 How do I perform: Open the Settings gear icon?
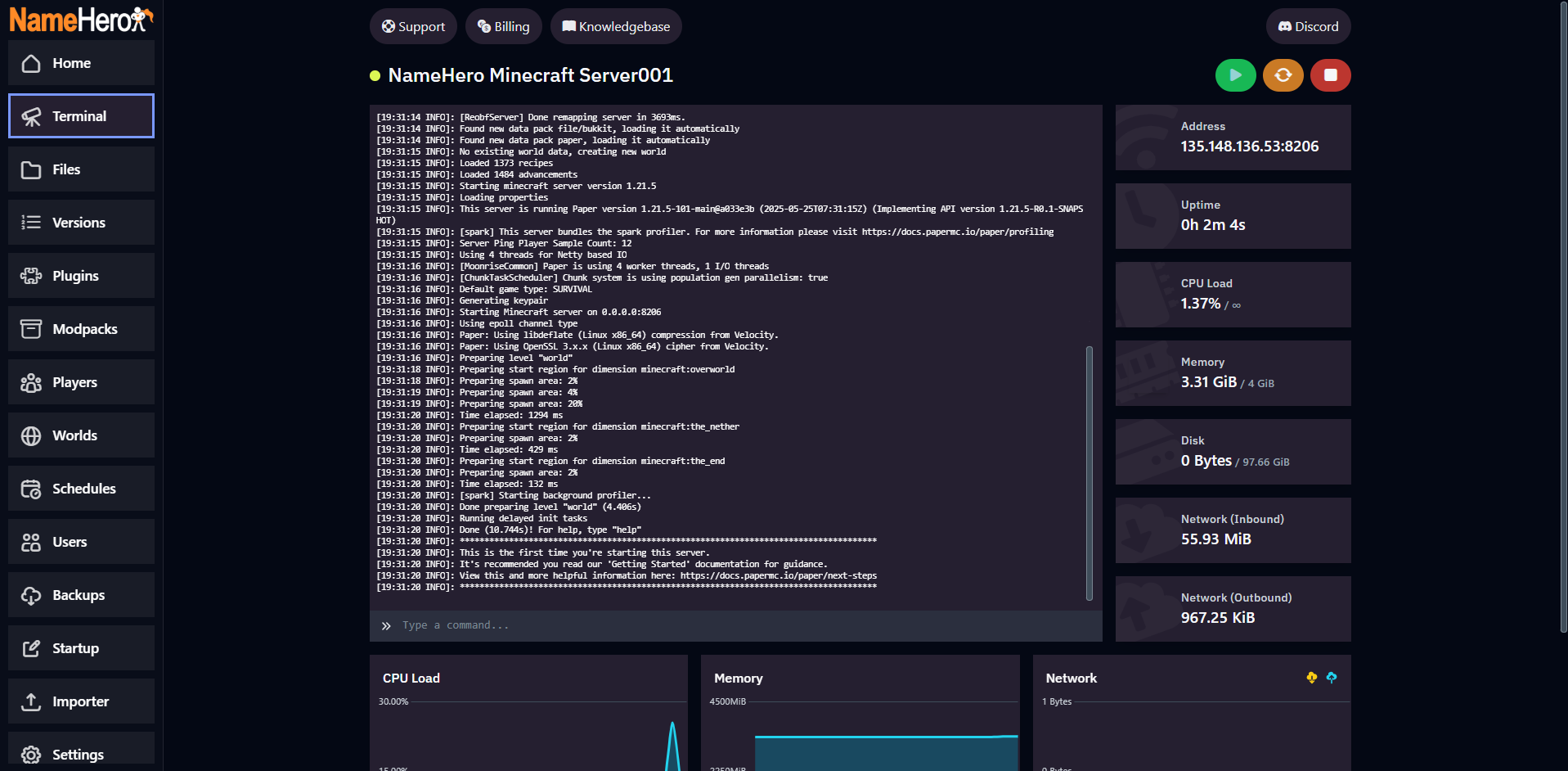[x=31, y=755]
